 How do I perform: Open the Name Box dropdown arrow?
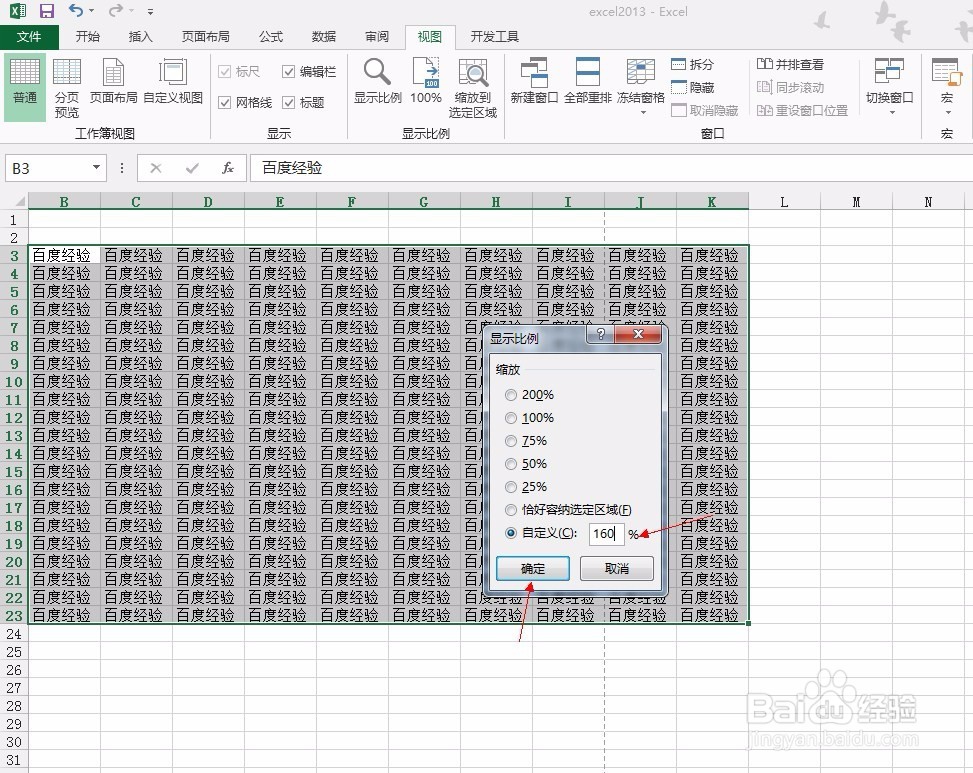click(x=97, y=168)
